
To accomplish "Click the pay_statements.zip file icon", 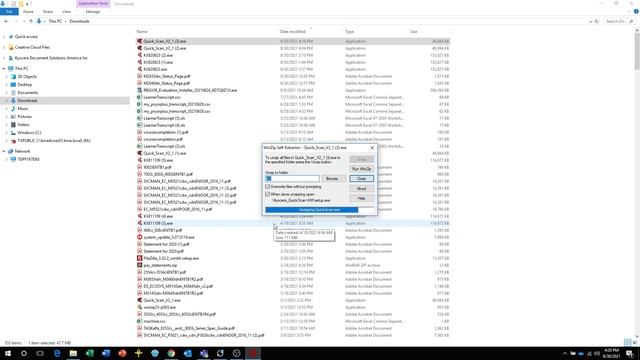I will tap(140, 265).
